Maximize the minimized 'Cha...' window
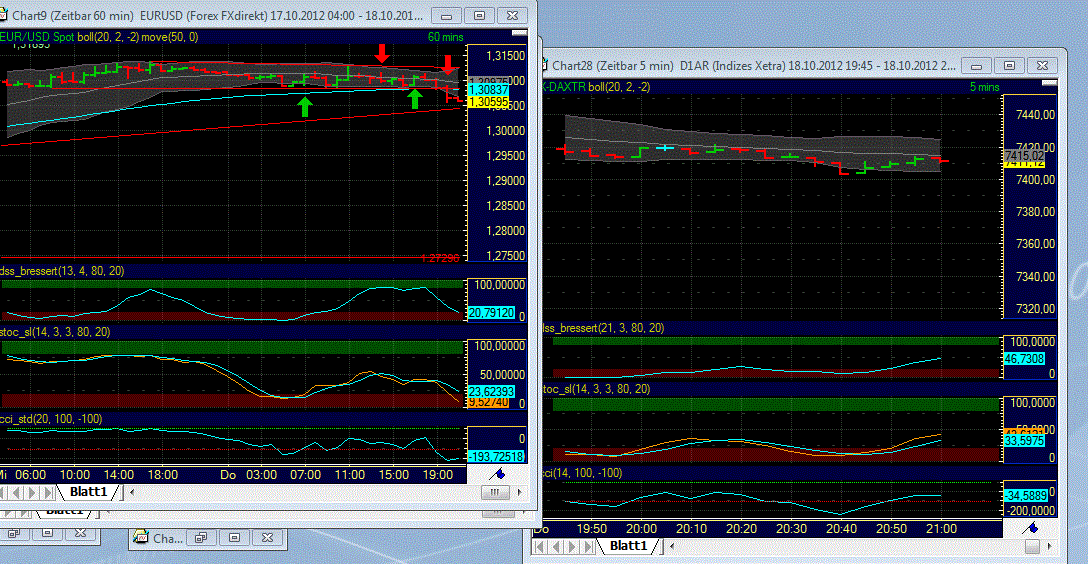Image resolution: width=1088 pixels, height=564 pixels. [x=235, y=538]
